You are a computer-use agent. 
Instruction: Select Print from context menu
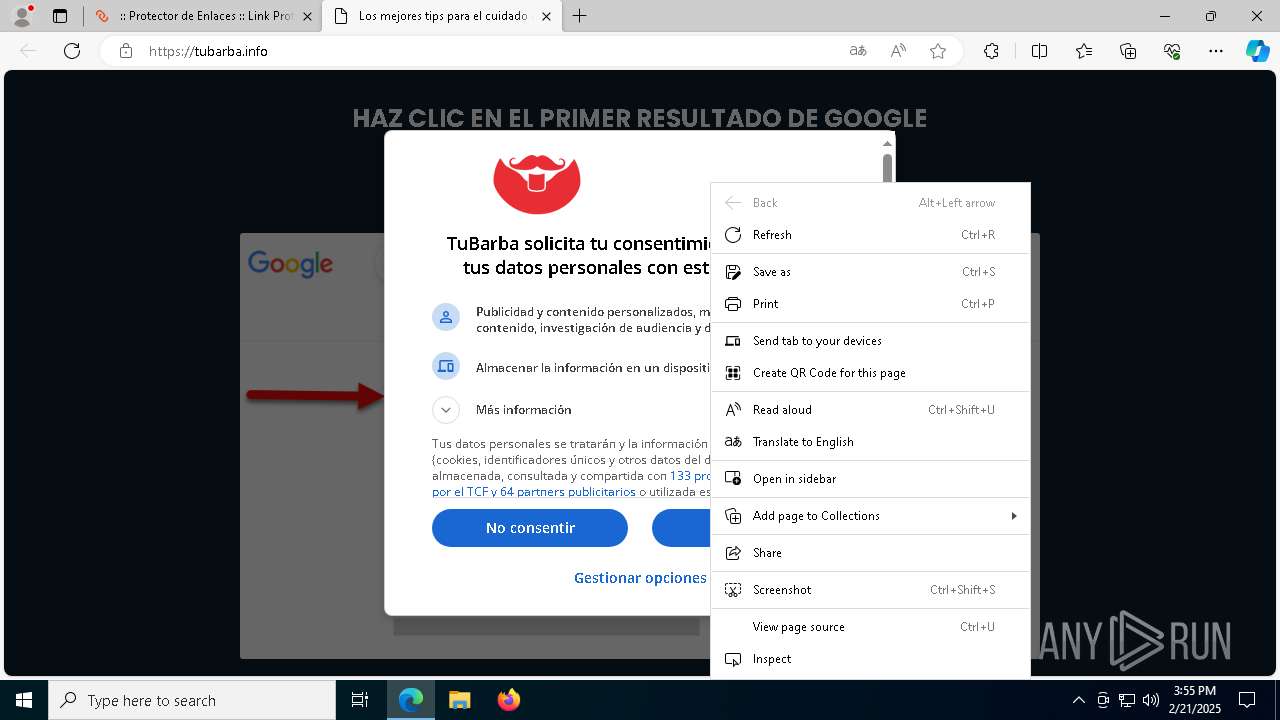coord(870,304)
